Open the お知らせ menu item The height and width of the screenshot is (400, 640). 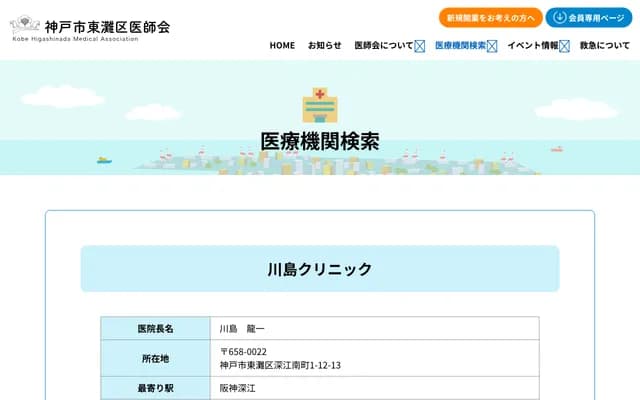tap(324, 45)
